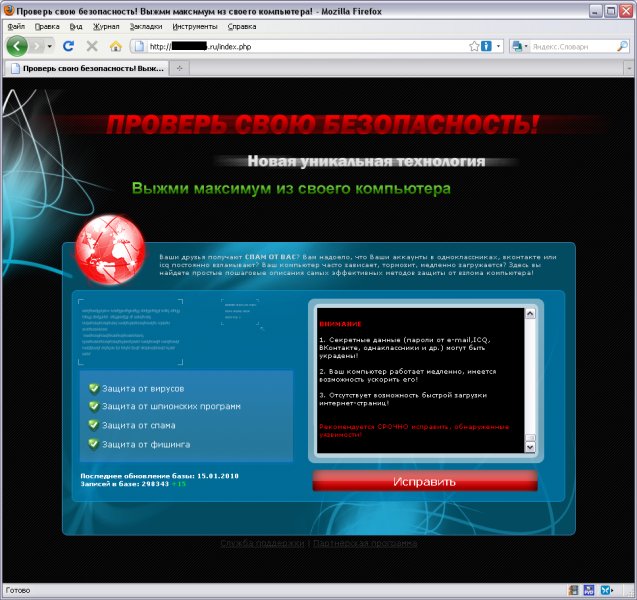Open the Файл menu
637x600 pixels.
16,26
